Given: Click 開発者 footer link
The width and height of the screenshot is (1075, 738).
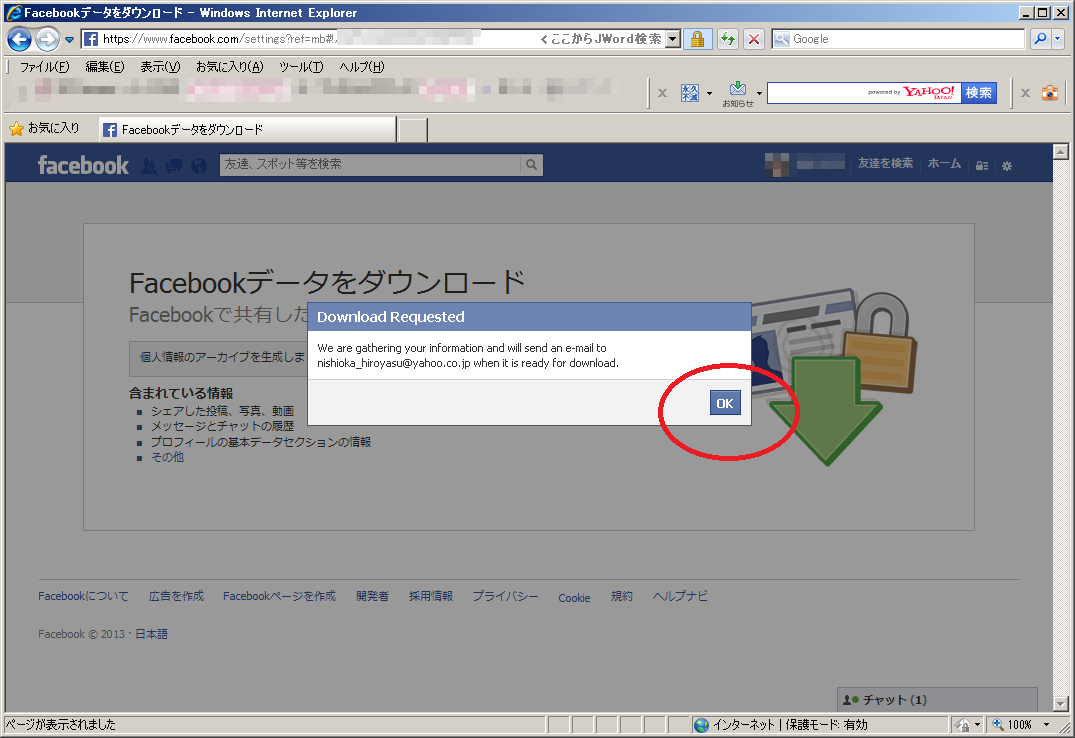Looking at the screenshot, I should pyautogui.click(x=372, y=596).
